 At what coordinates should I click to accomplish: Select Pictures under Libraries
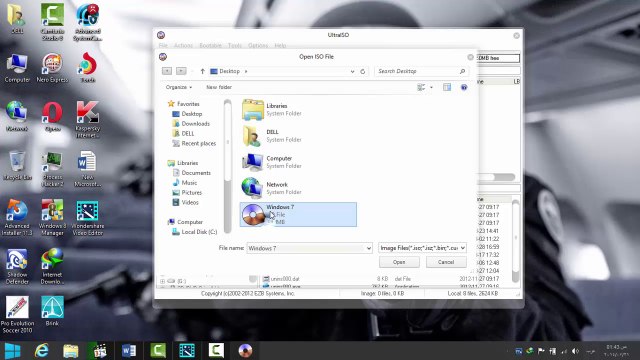click(187, 192)
